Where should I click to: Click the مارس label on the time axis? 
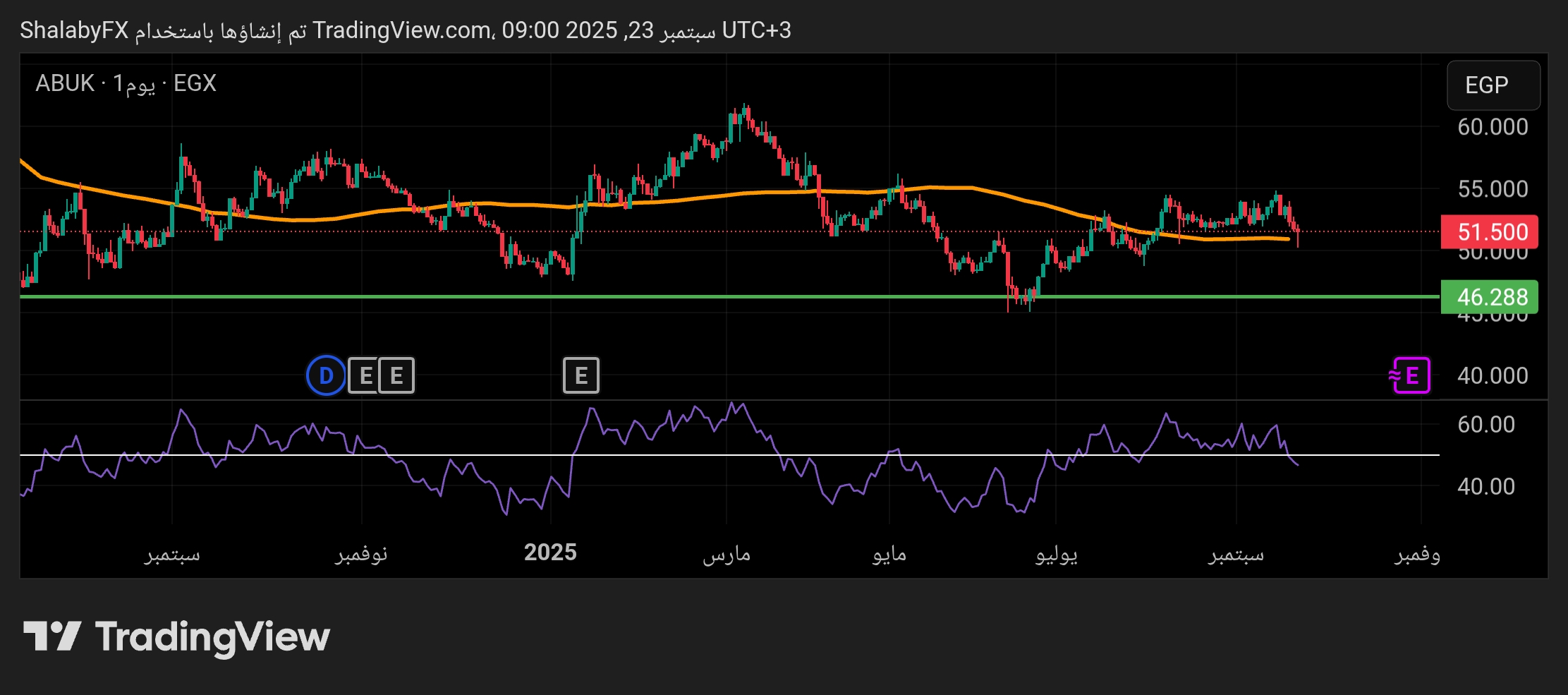[727, 555]
